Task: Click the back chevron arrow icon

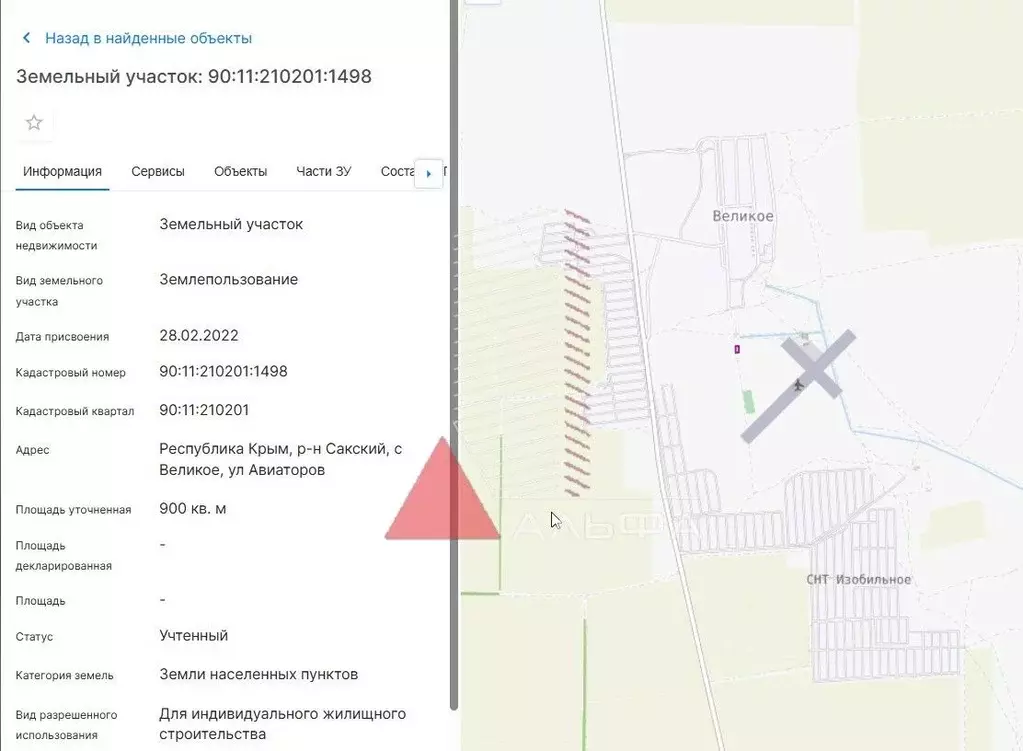Action: 26,38
